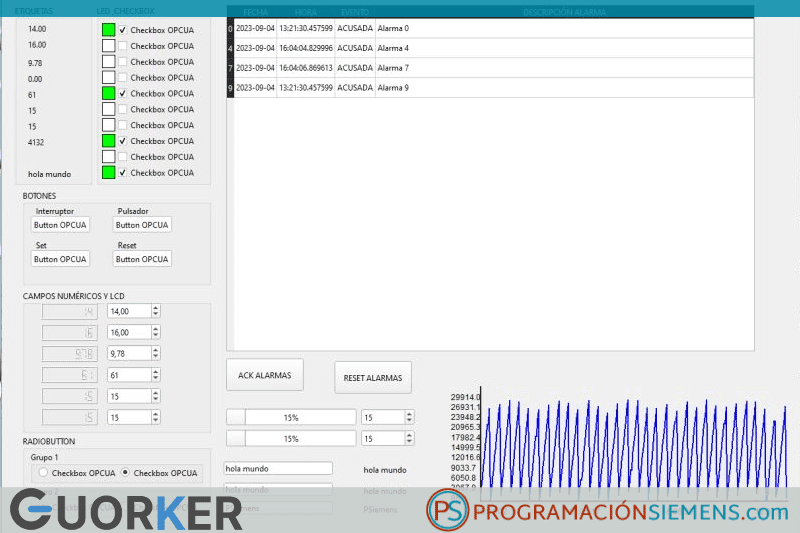Screen dimensions: 800x533
Task: Click the 9,78 spinbox stepper arrows
Action: pyautogui.click(x=156, y=353)
